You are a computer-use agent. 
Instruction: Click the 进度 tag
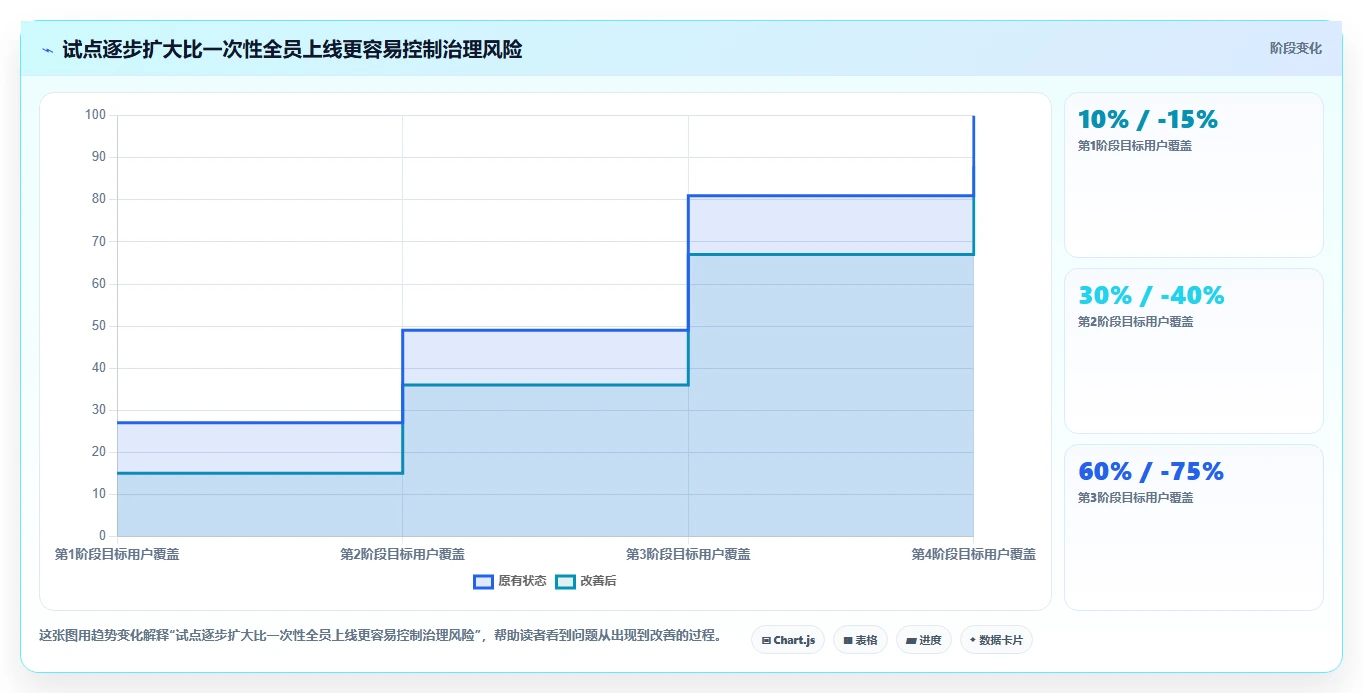924,640
